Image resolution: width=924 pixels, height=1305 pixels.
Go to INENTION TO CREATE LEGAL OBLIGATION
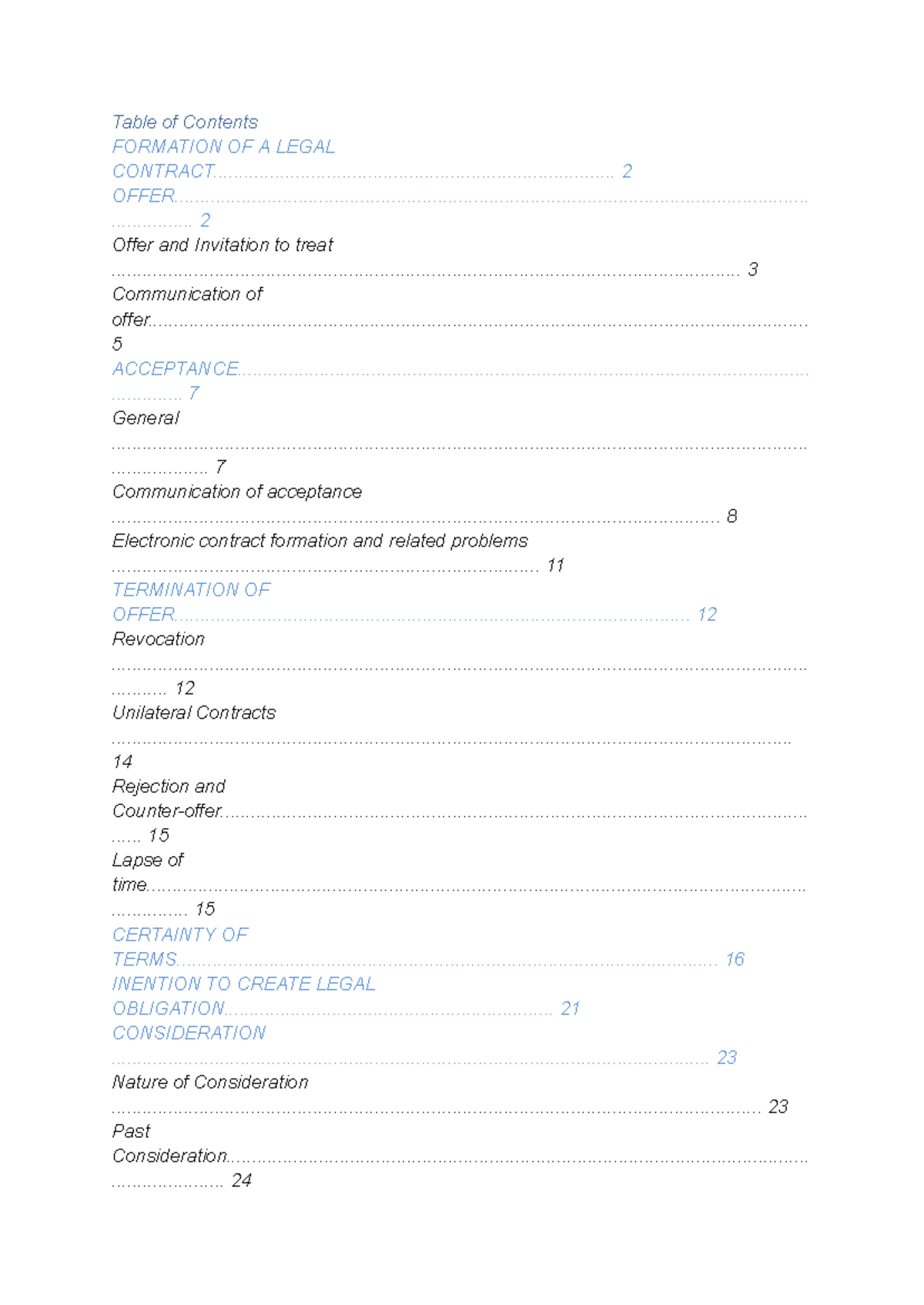point(243,984)
